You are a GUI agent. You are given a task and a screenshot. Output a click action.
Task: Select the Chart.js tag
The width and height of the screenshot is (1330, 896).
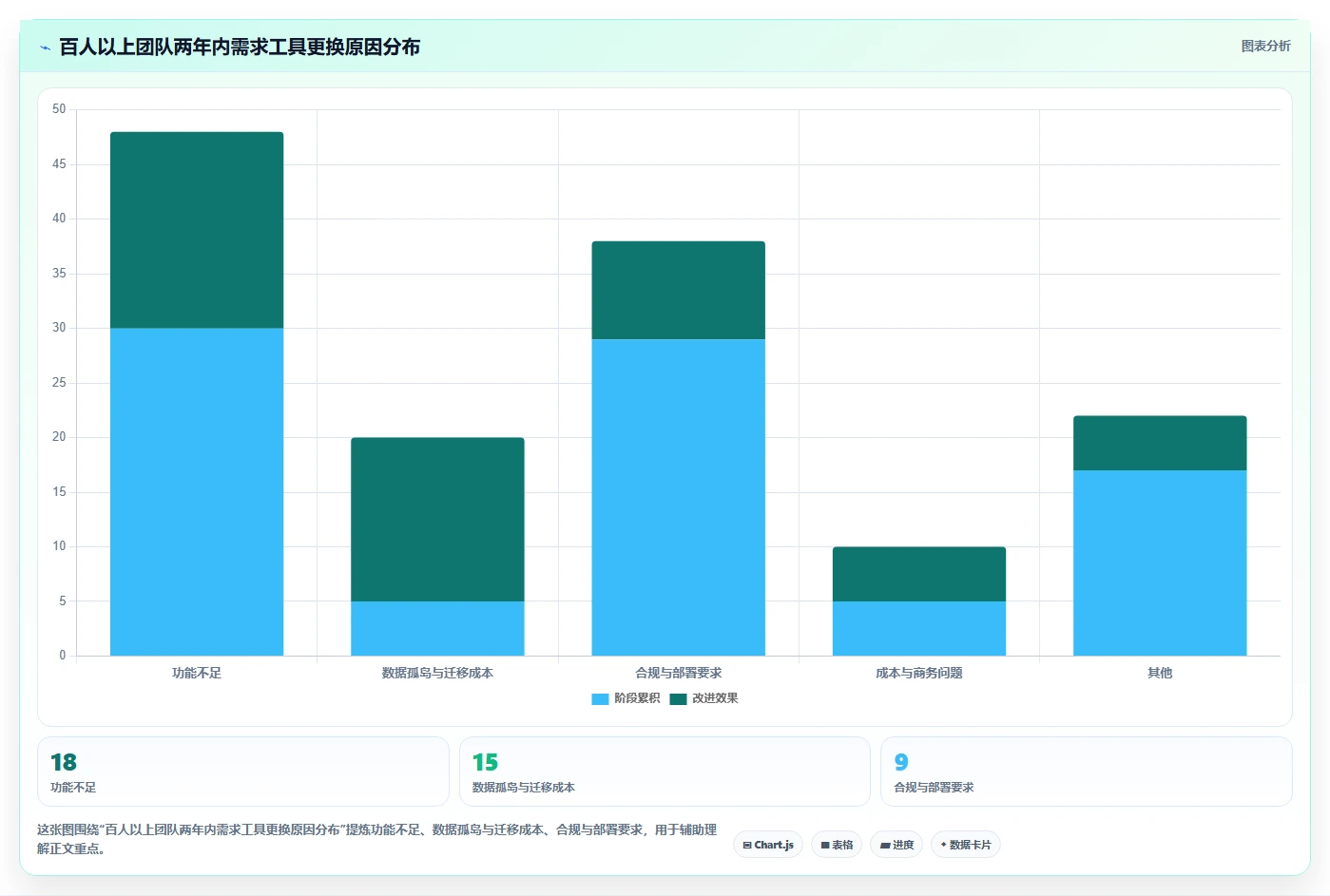coord(768,845)
